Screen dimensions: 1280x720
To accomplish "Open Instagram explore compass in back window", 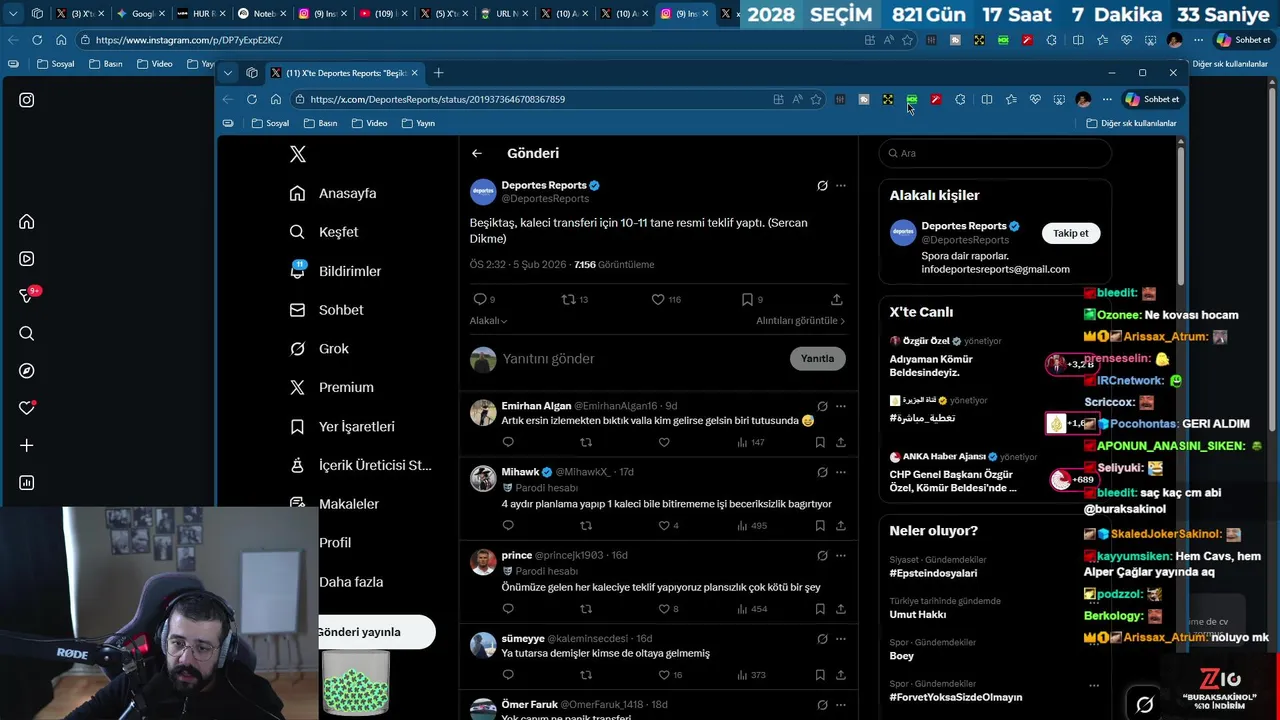I will point(27,371).
